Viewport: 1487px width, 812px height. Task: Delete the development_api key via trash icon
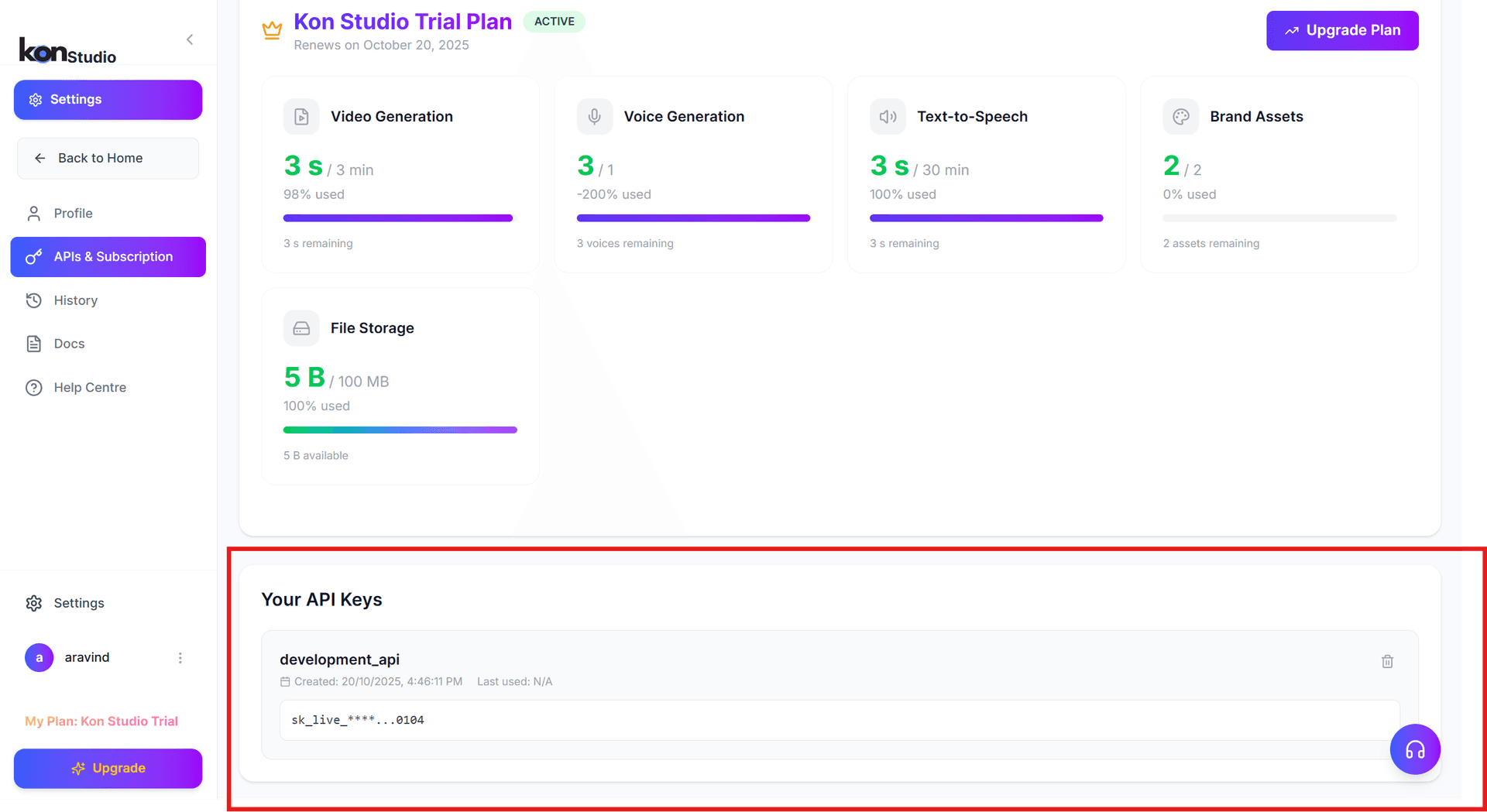tap(1387, 661)
